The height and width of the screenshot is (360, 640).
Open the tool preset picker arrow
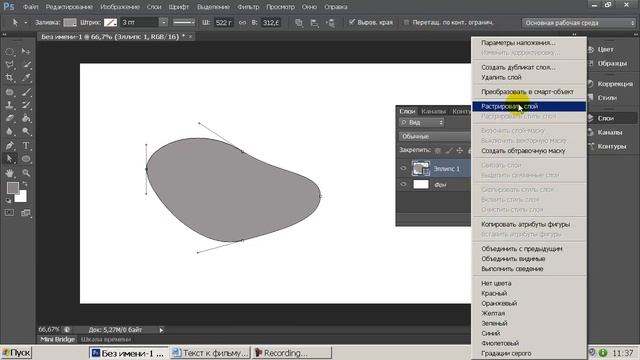point(25,23)
